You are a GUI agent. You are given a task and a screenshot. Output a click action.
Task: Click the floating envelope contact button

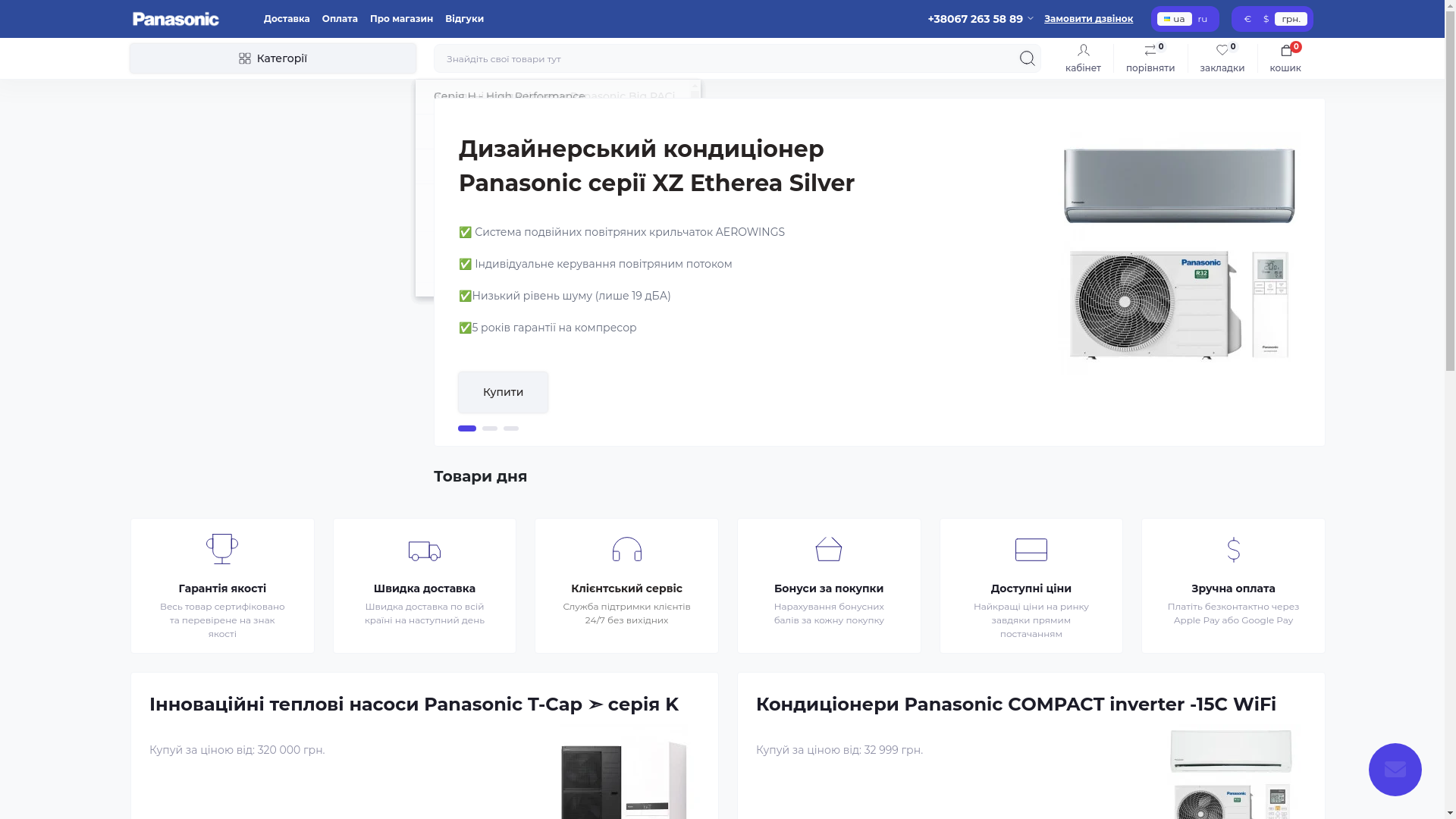[x=1395, y=770]
